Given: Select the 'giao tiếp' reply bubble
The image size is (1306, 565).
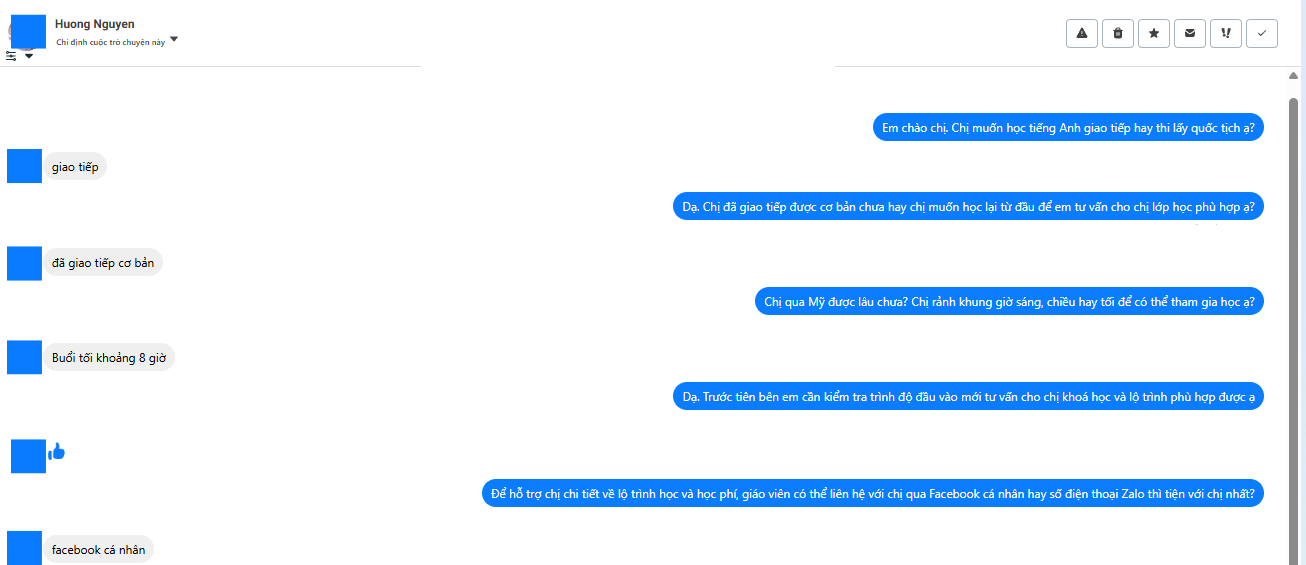Looking at the screenshot, I should (75, 167).
